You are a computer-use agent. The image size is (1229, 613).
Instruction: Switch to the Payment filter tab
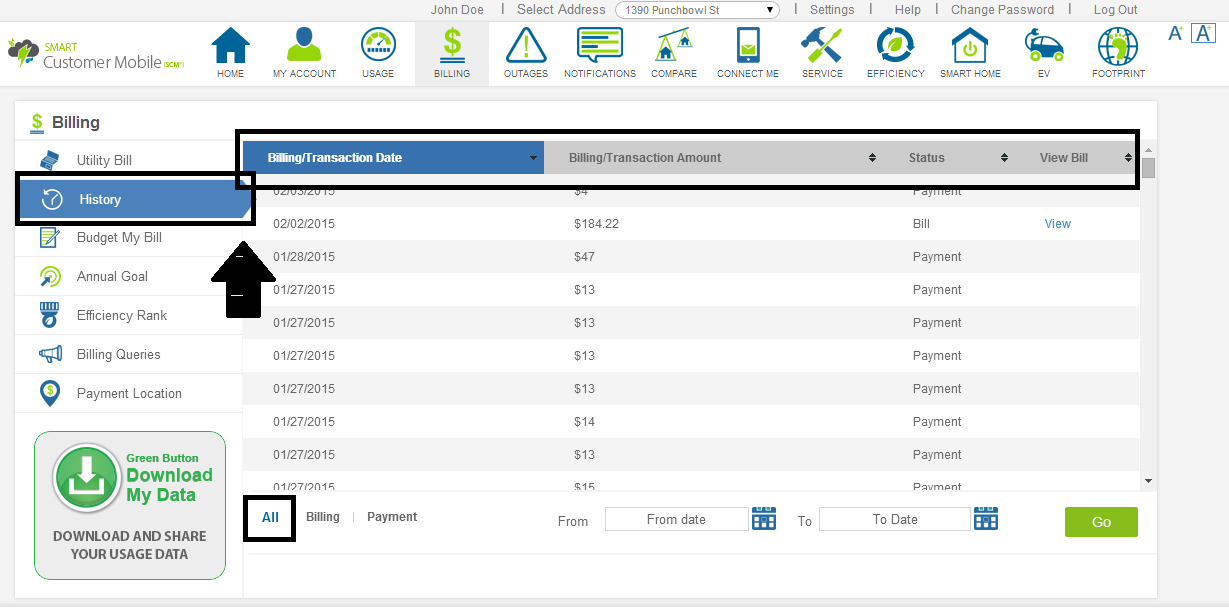[392, 517]
